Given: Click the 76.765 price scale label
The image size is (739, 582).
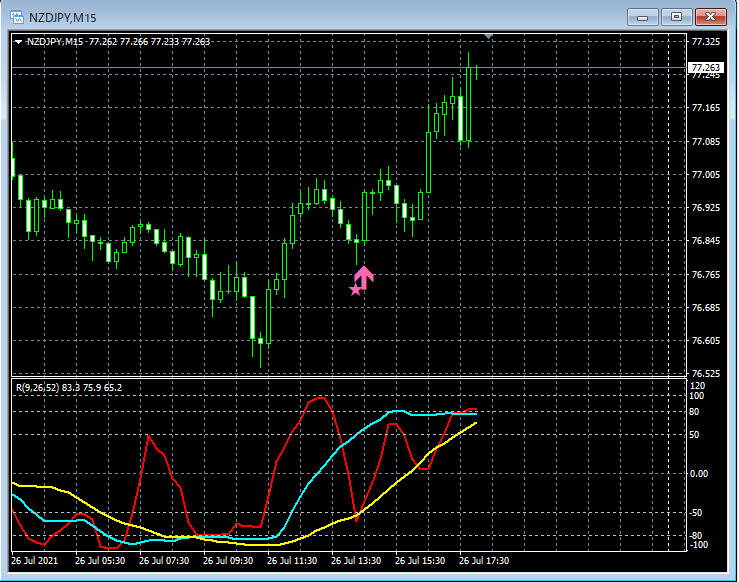Looking at the screenshot, I should (x=706, y=274).
